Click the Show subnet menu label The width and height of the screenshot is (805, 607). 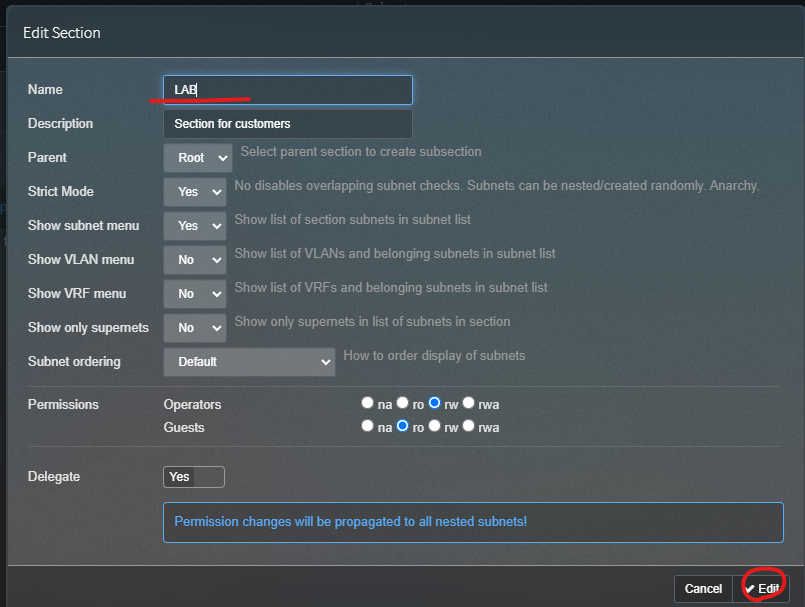83,225
